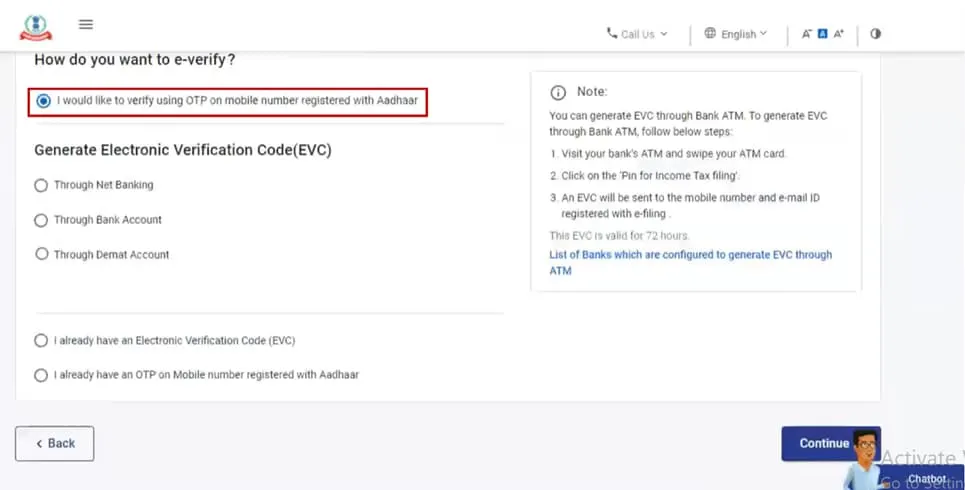Click the Income Tax Department emblem logo

pyautogui.click(x=36, y=27)
